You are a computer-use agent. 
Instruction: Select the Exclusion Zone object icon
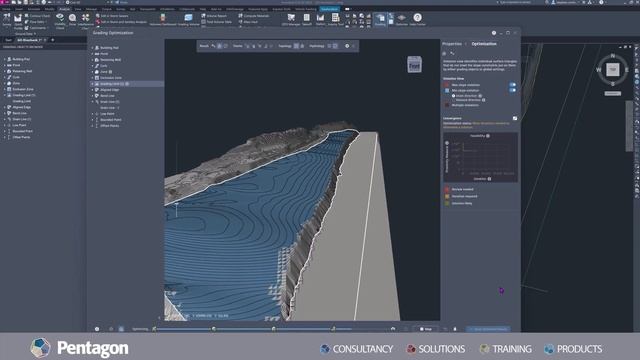(97, 78)
